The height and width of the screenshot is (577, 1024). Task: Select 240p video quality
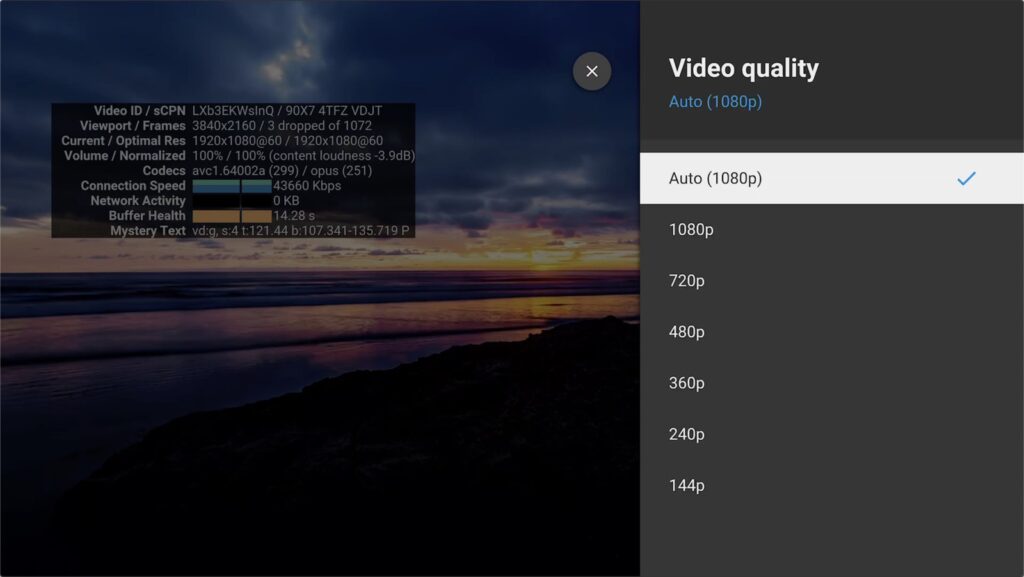coord(687,434)
